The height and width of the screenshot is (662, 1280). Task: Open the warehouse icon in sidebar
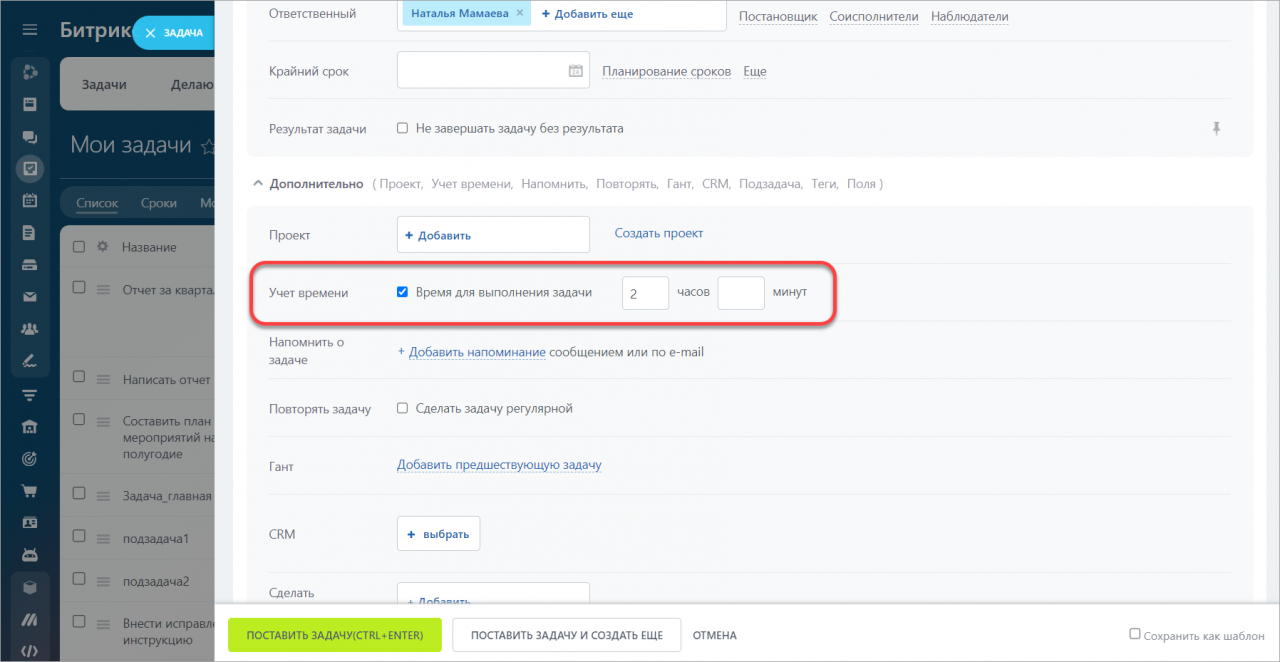coord(30,427)
